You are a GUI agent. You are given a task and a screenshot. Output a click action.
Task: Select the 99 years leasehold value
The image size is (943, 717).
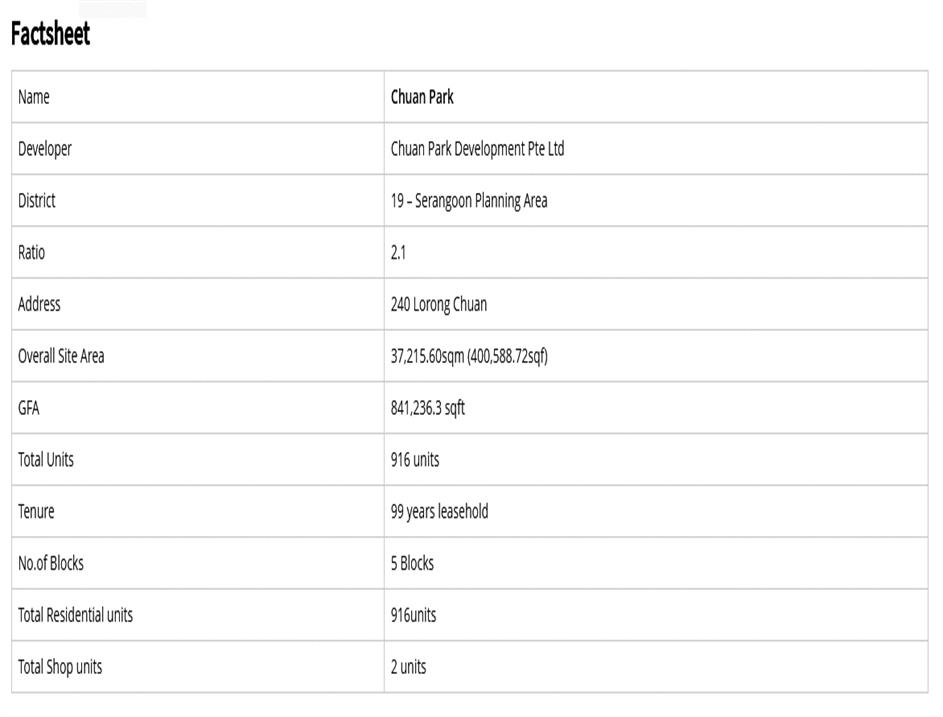click(x=439, y=512)
